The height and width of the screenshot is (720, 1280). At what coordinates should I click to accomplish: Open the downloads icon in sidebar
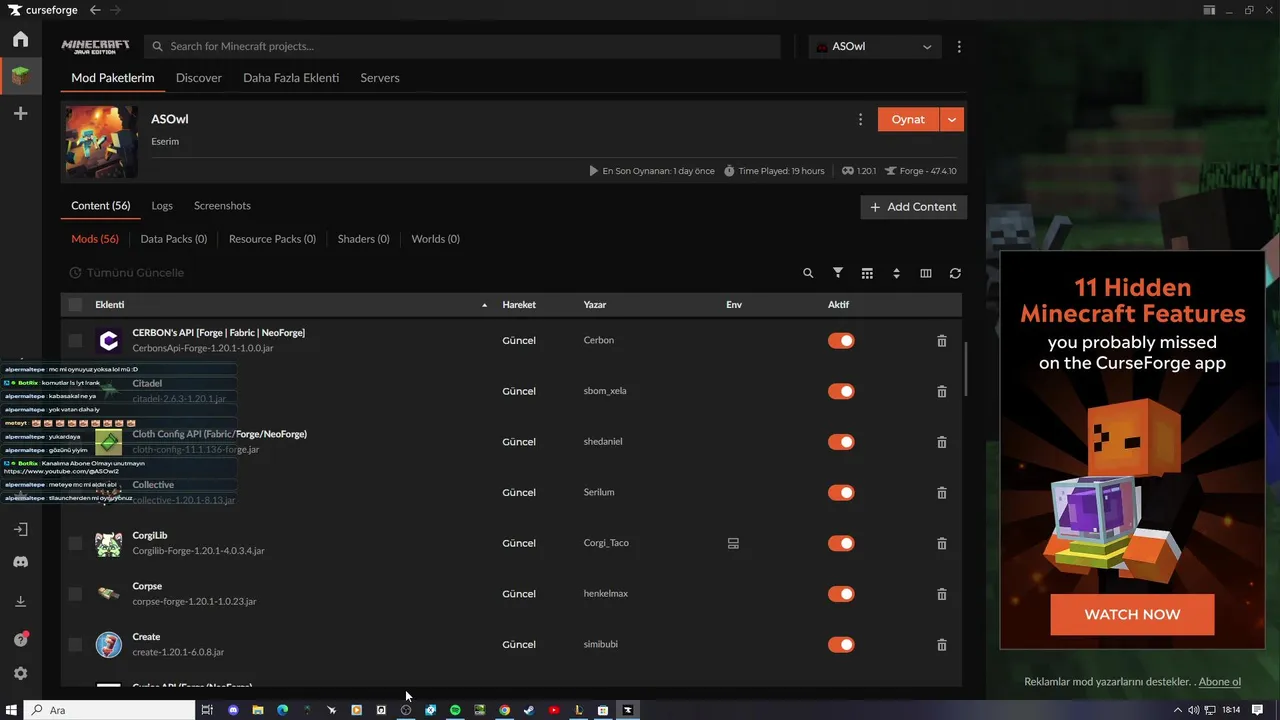[20, 601]
